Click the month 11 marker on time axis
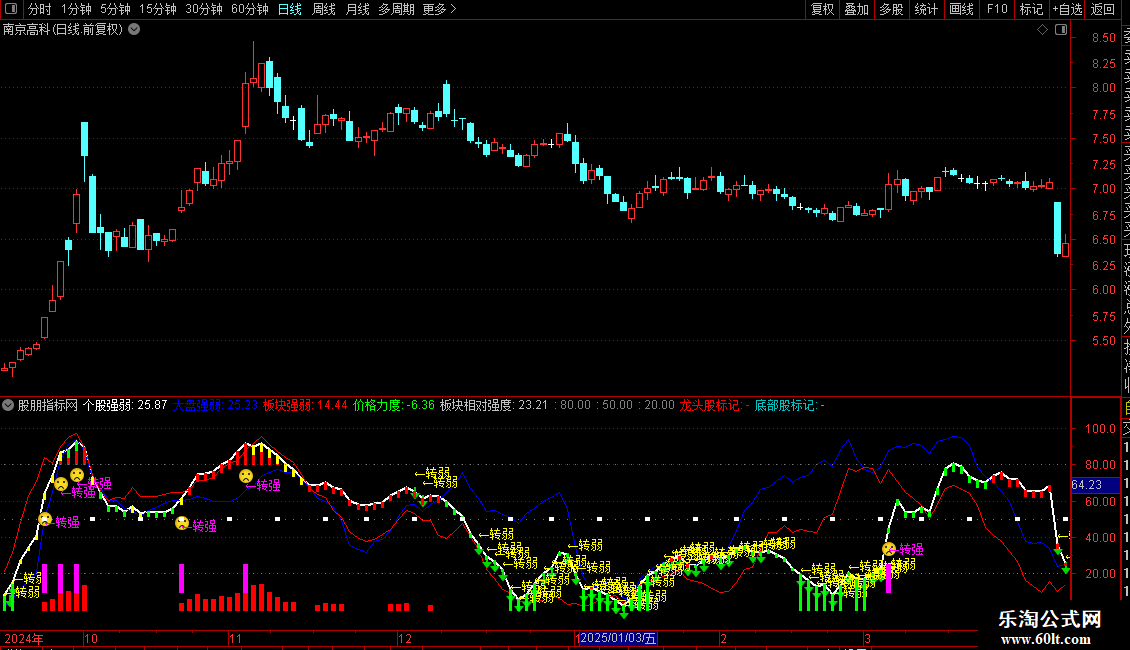Screen dimensions: 1130x650 (x=236, y=638)
